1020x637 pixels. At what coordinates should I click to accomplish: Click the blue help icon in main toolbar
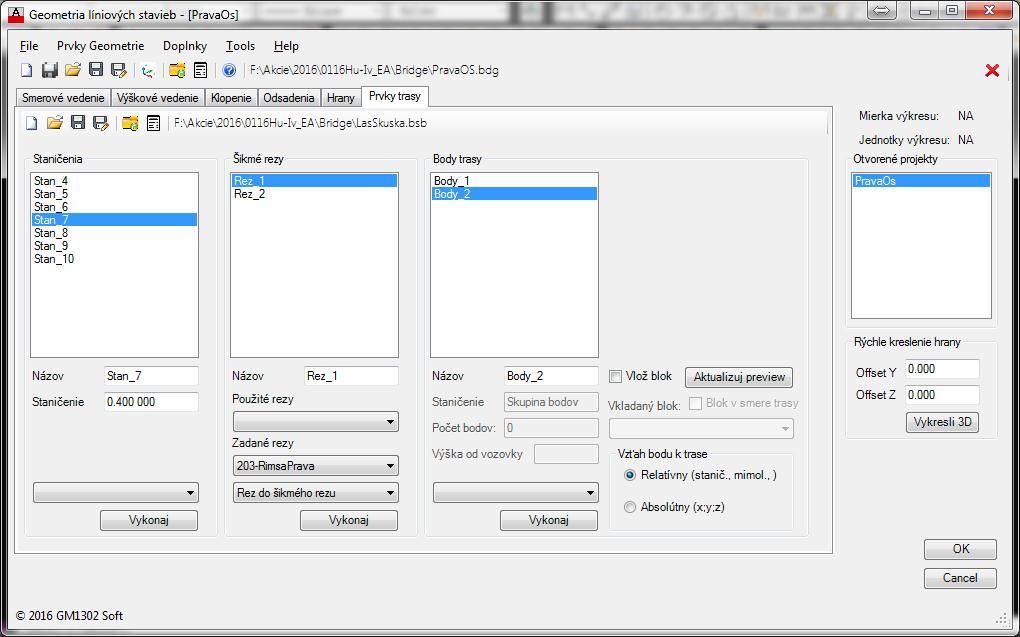[x=229, y=70]
